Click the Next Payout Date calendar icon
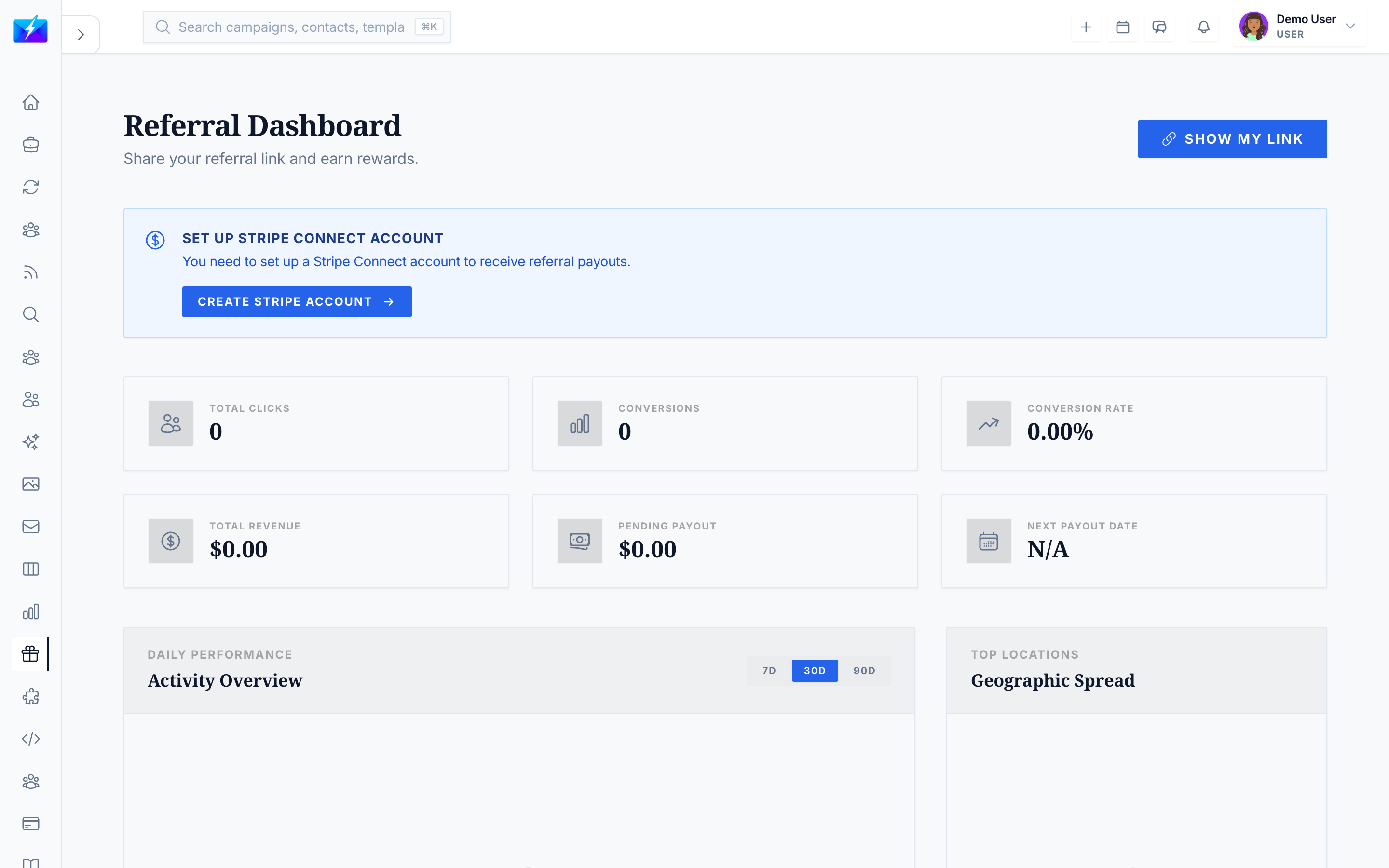This screenshot has height=868, width=1389. [988, 541]
